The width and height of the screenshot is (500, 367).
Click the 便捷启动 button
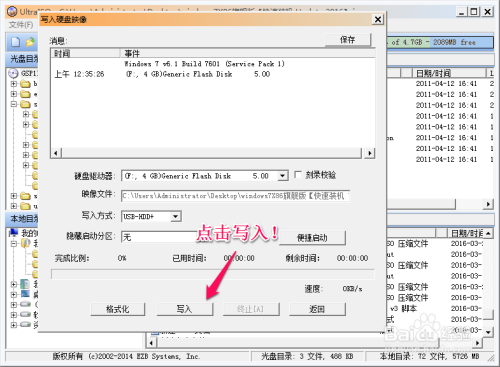coord(312,238)
